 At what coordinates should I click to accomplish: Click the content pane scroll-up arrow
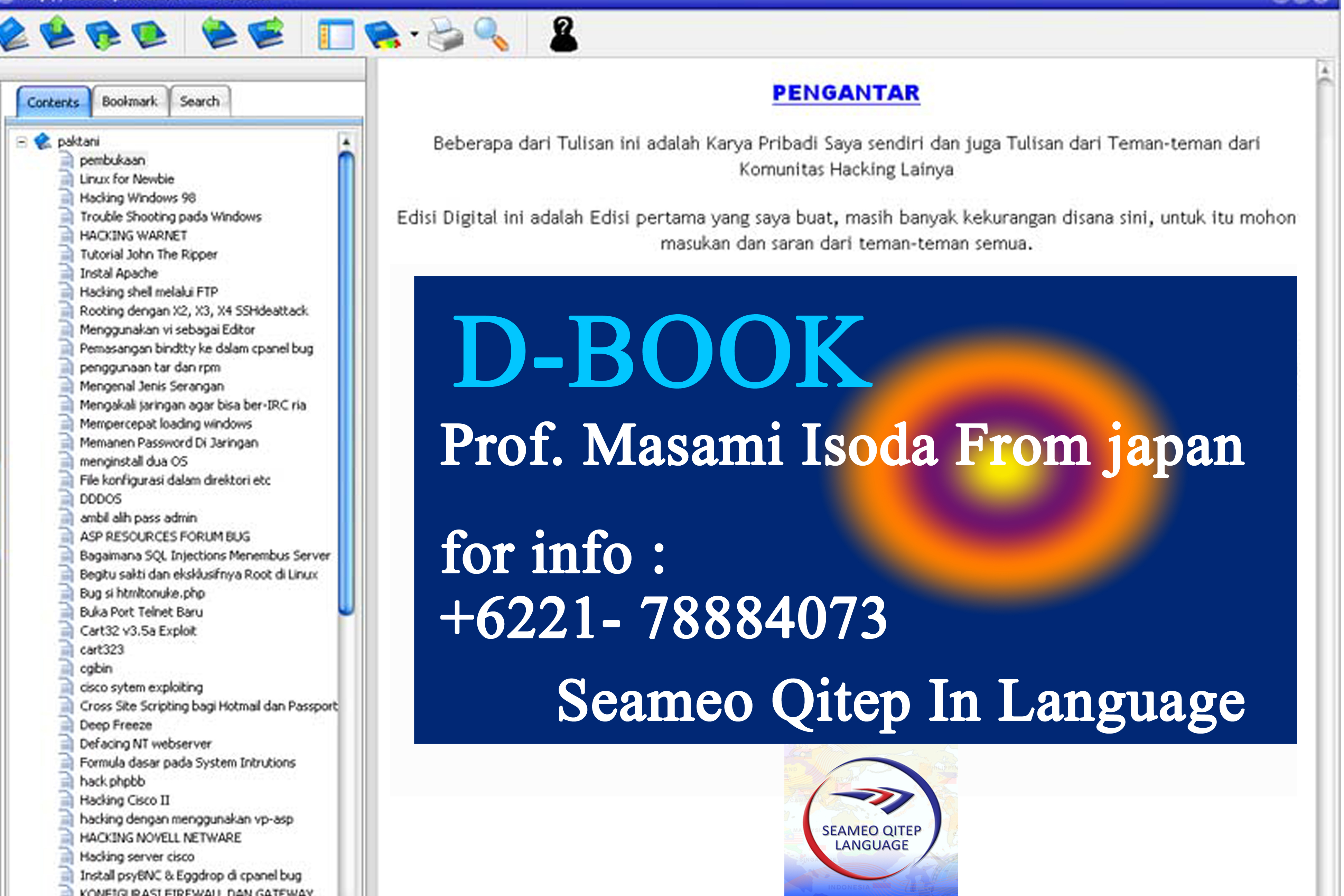pos(1326,71)
